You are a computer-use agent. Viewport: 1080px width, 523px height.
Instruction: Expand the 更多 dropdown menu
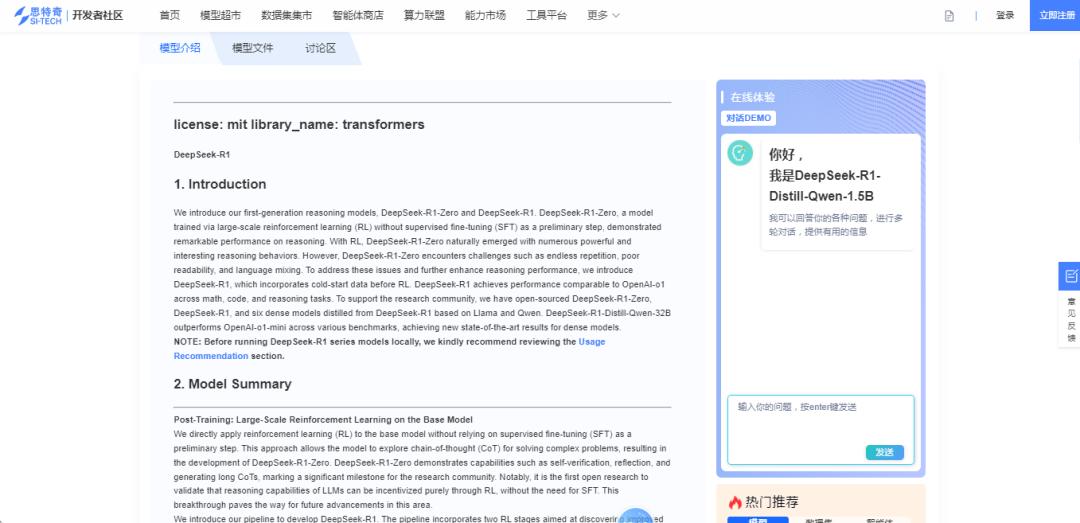(603, 15)
